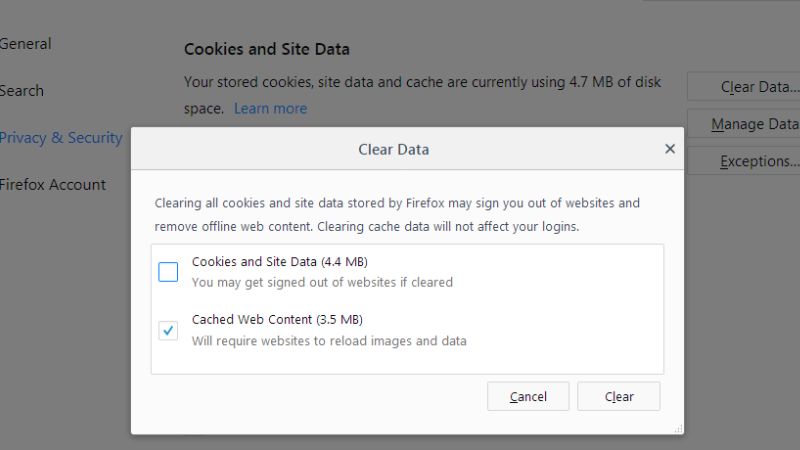Follow the Learn more link
Viewport: 800px width, 450px height.
pyautogui.click(x=270, y=109)
